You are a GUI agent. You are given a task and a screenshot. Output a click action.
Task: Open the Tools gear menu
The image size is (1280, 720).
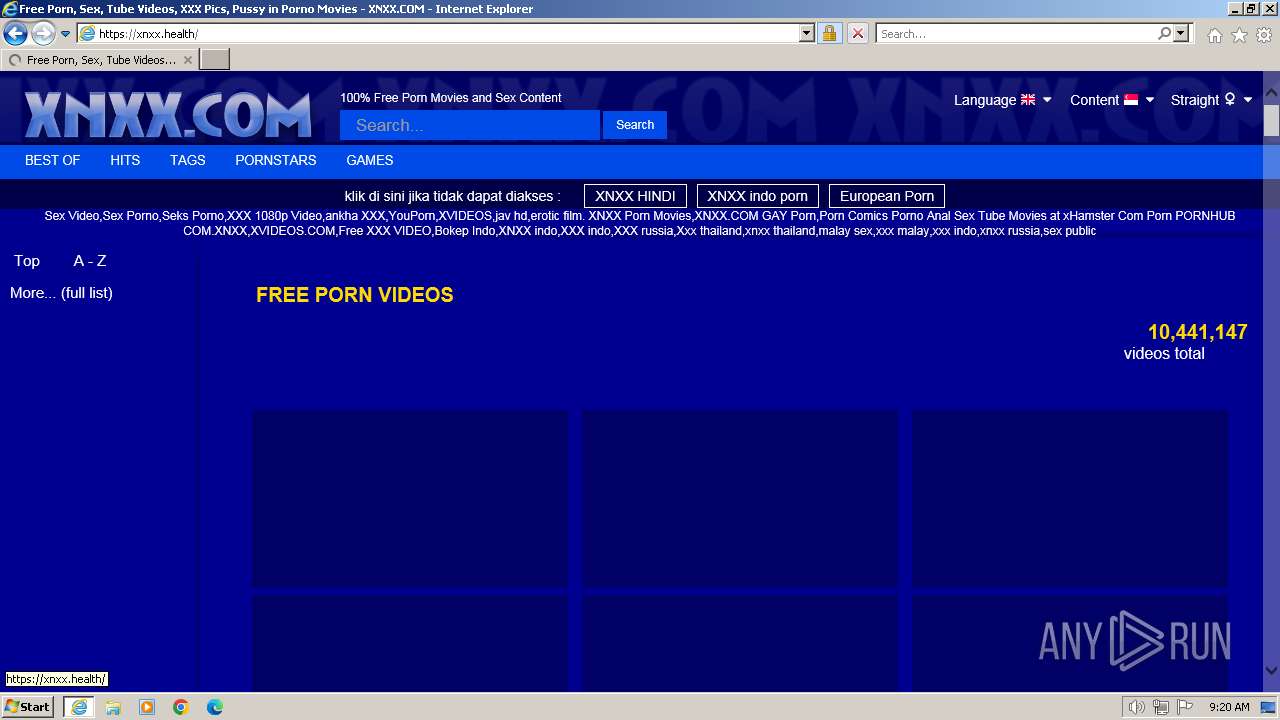point(1264,35)
